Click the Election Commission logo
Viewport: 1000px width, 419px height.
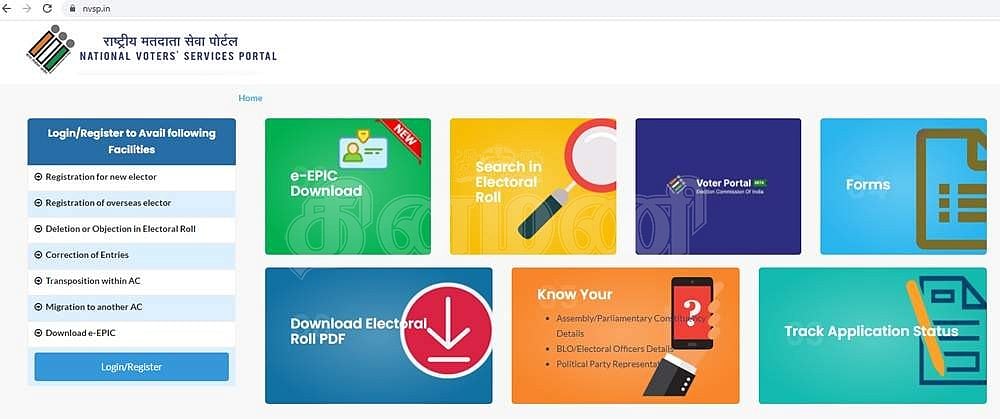point(50,49)
